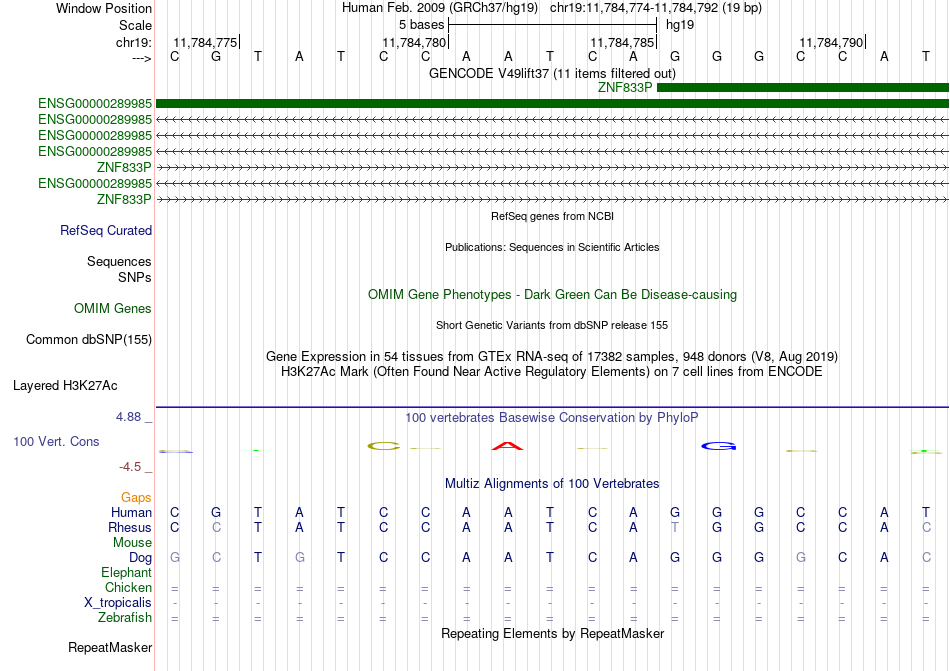Click the short ZNF833P exon block at top right
The image size is (950, 671).
click(x=803, y=88)
